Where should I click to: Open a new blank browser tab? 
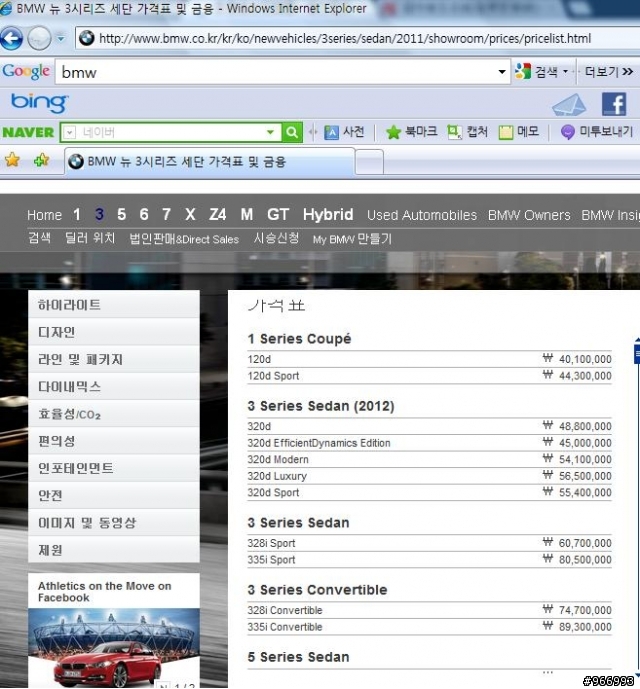[369, 162]
